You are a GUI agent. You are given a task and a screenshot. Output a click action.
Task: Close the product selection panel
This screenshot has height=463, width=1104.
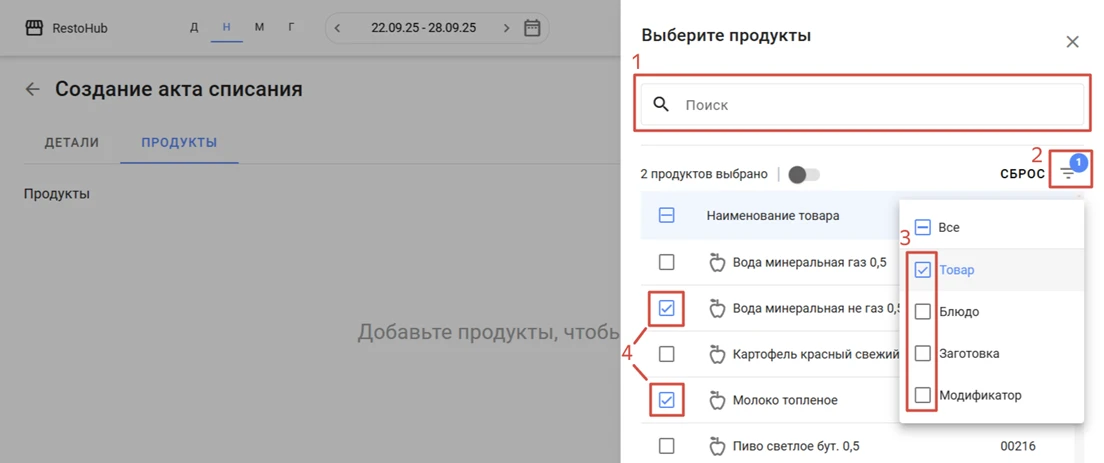point(1072,42)
